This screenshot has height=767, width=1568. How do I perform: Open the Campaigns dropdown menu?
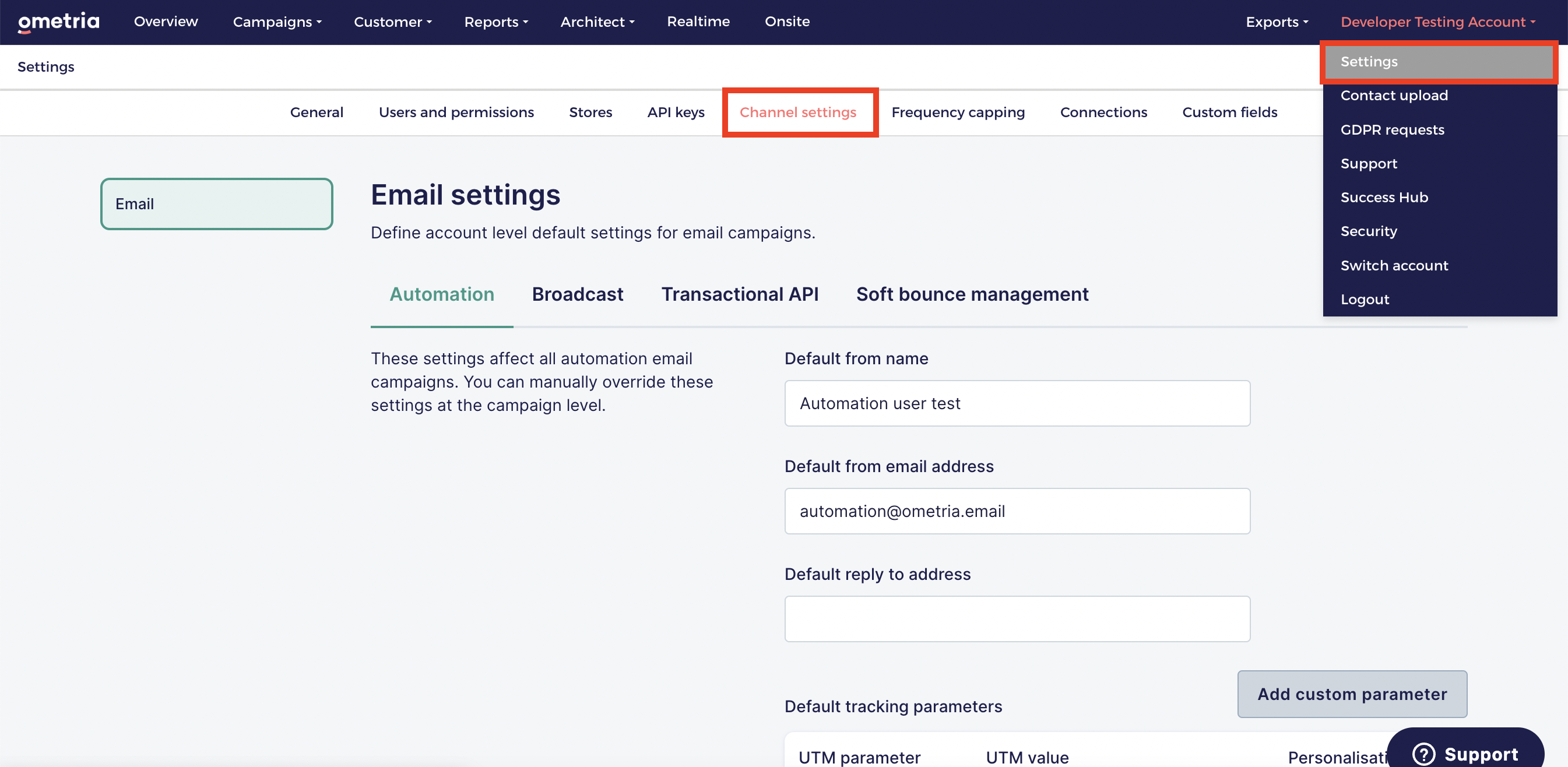tap(277, 22)
